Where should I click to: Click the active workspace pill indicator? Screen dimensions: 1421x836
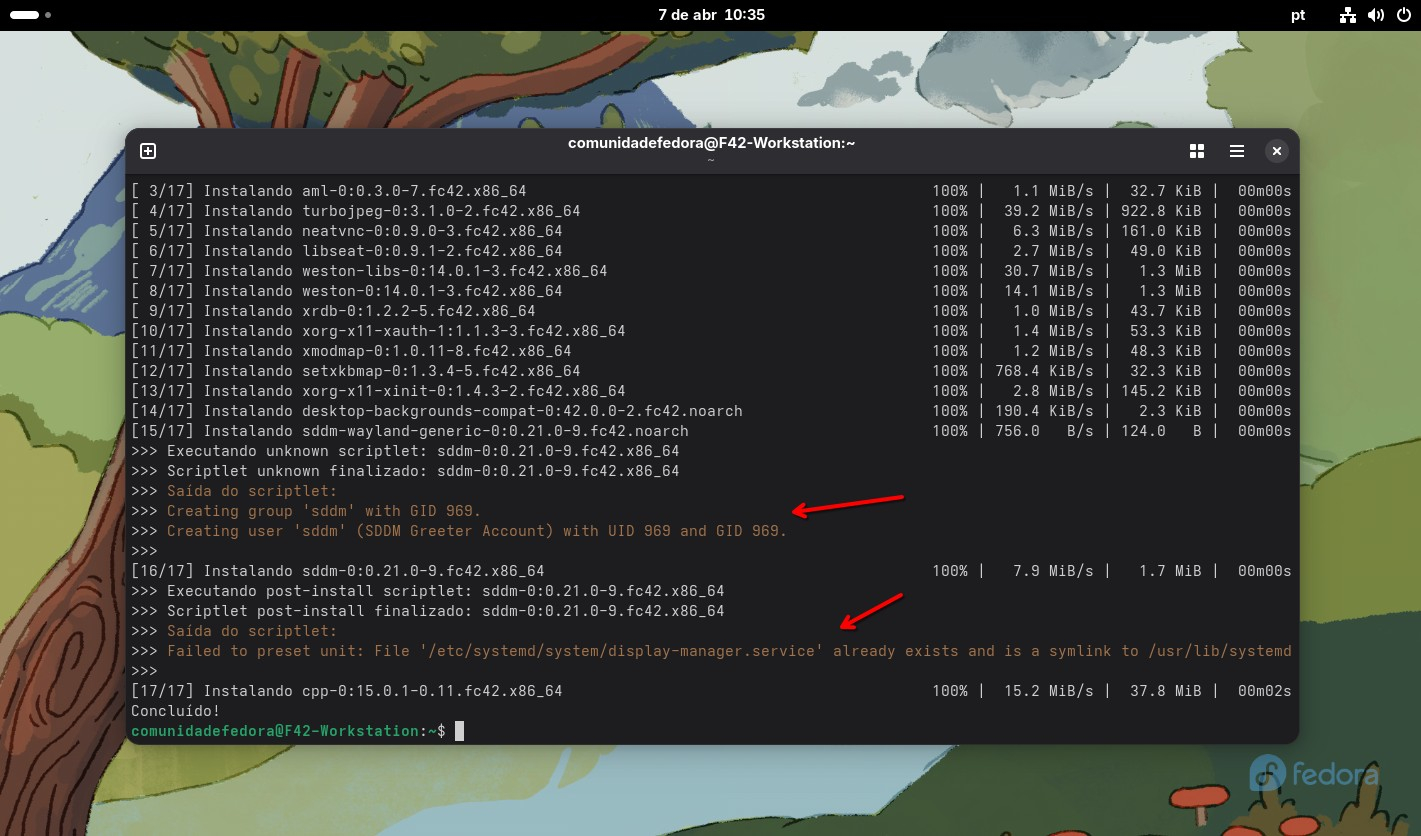[x=24, y=15]
